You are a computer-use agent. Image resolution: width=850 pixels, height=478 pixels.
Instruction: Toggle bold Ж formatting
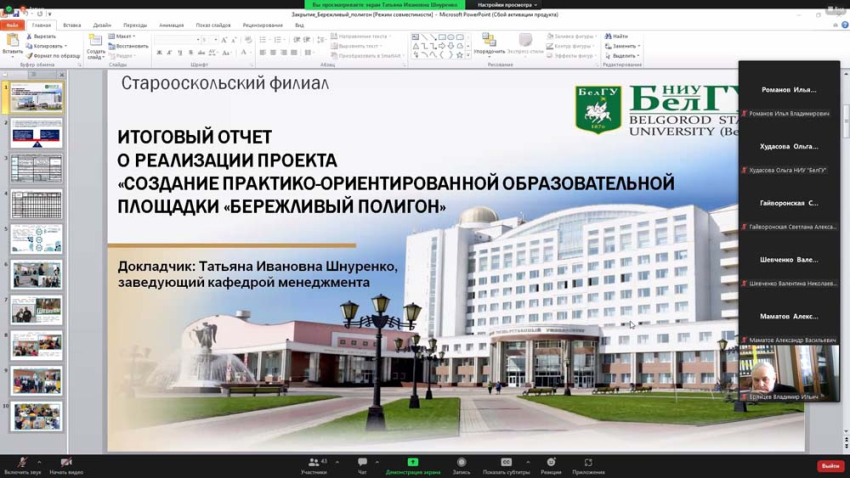click(159, 53)
